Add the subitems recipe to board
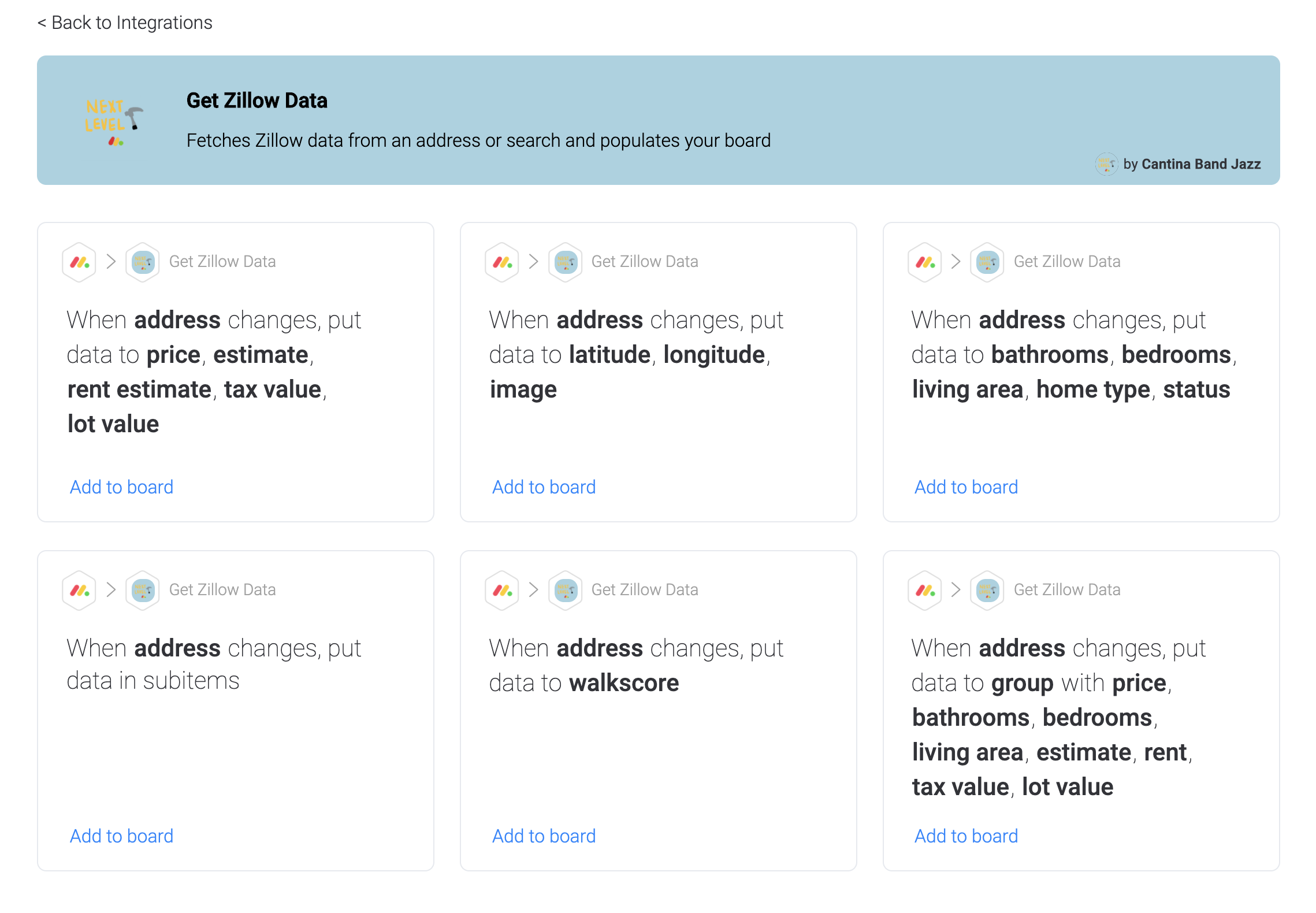 tap(121, 836)
